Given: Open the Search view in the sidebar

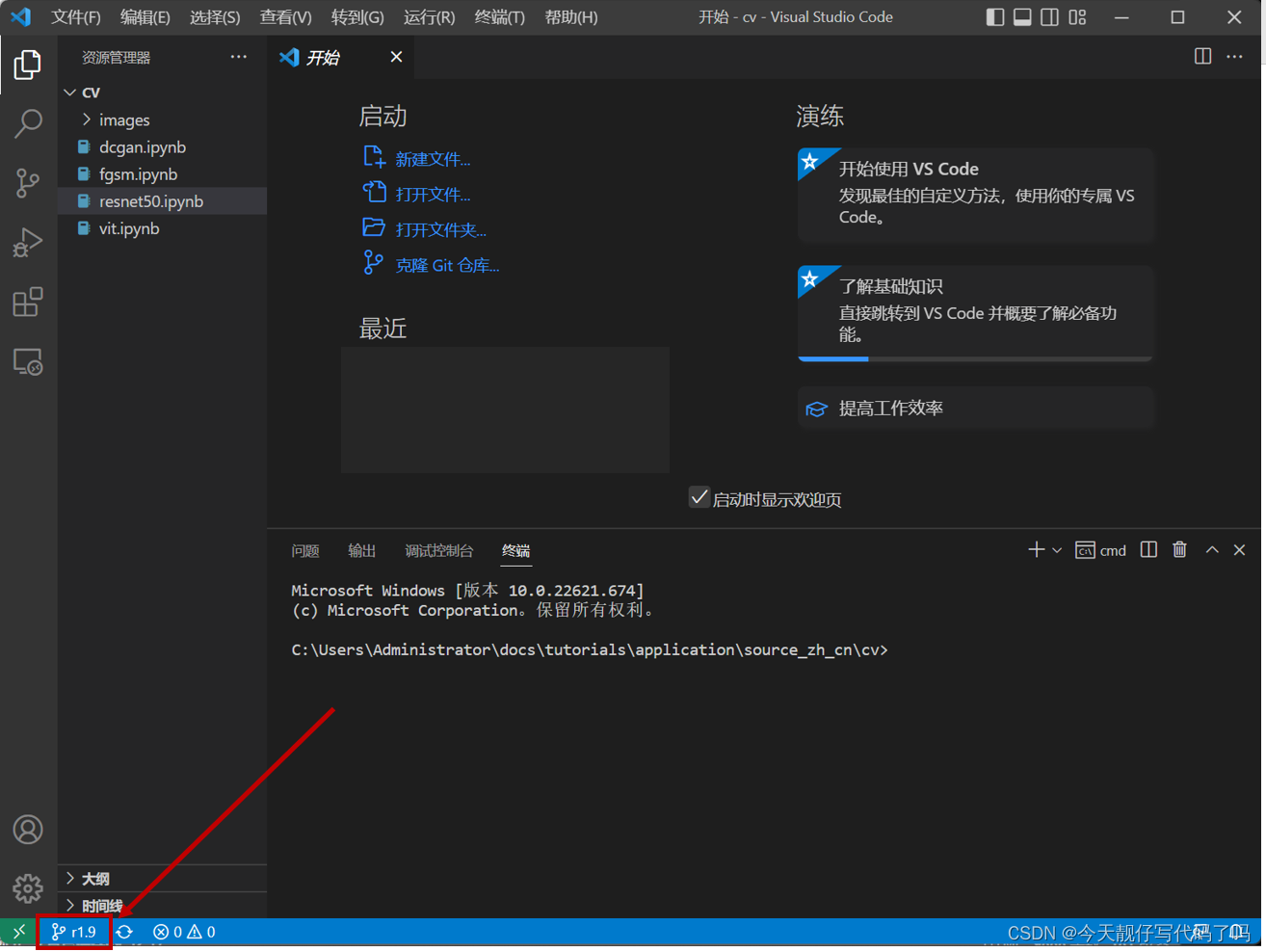Looking at the screenshot, I should click(x=27, y=123).
